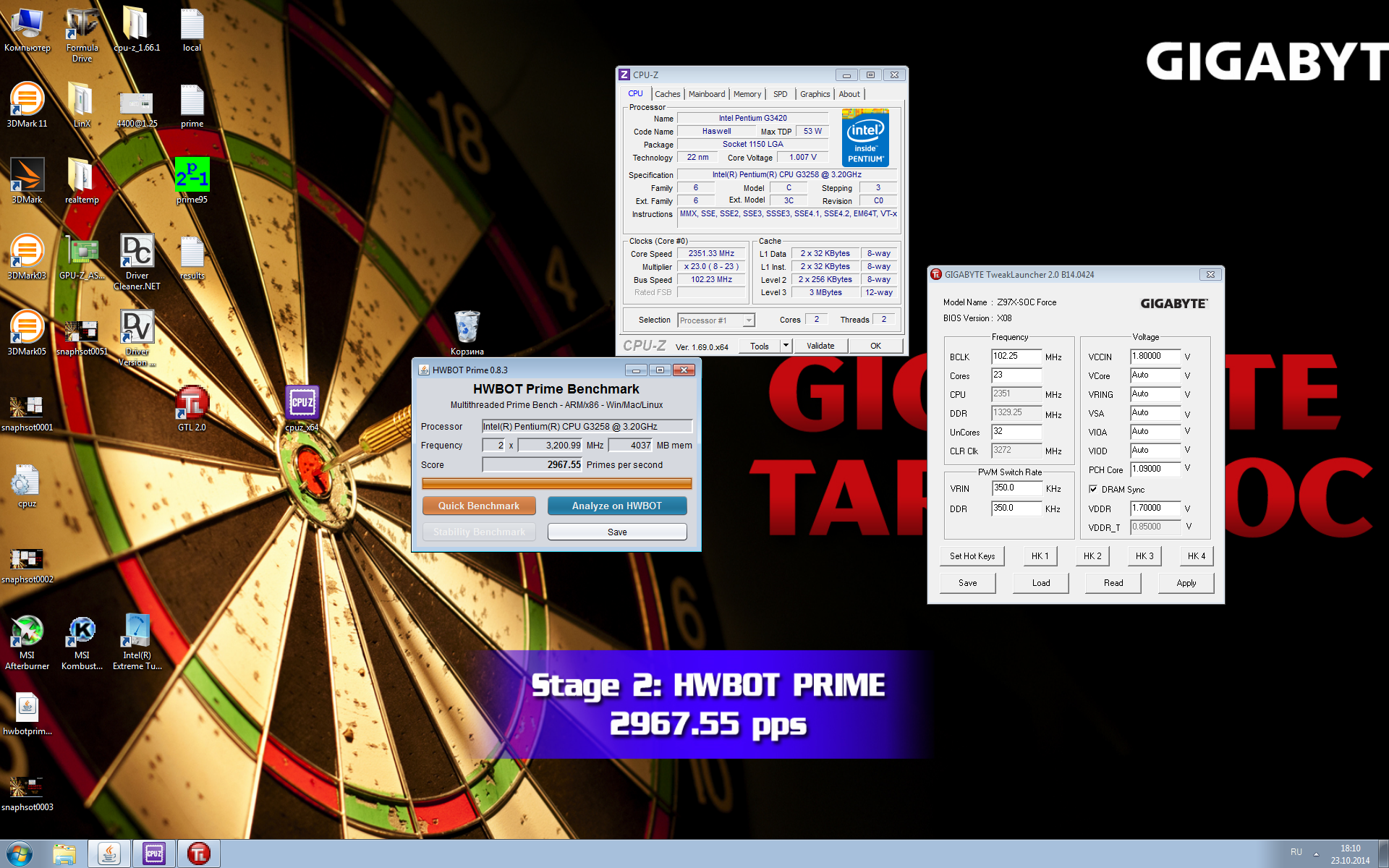Viewport: 1389px width, 868px height.
Task: Switch to the About tab in CPU-Z
Action: [849, 94]
